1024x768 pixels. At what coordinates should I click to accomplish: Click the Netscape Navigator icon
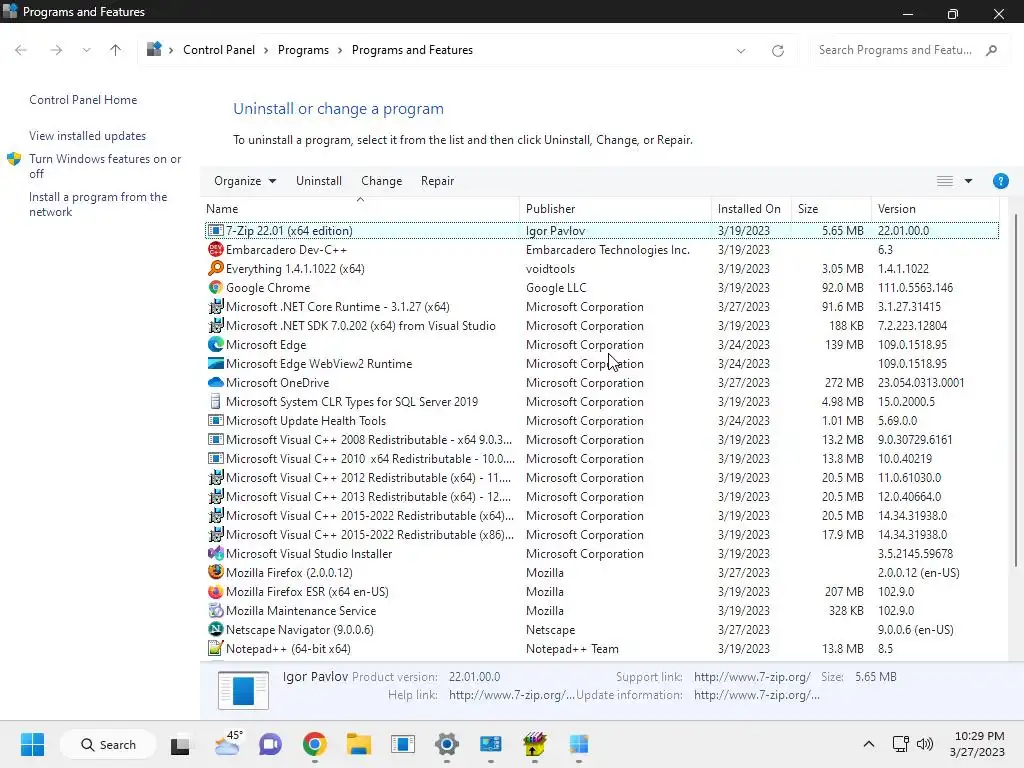pyautogui.click(x=216, y=629)
